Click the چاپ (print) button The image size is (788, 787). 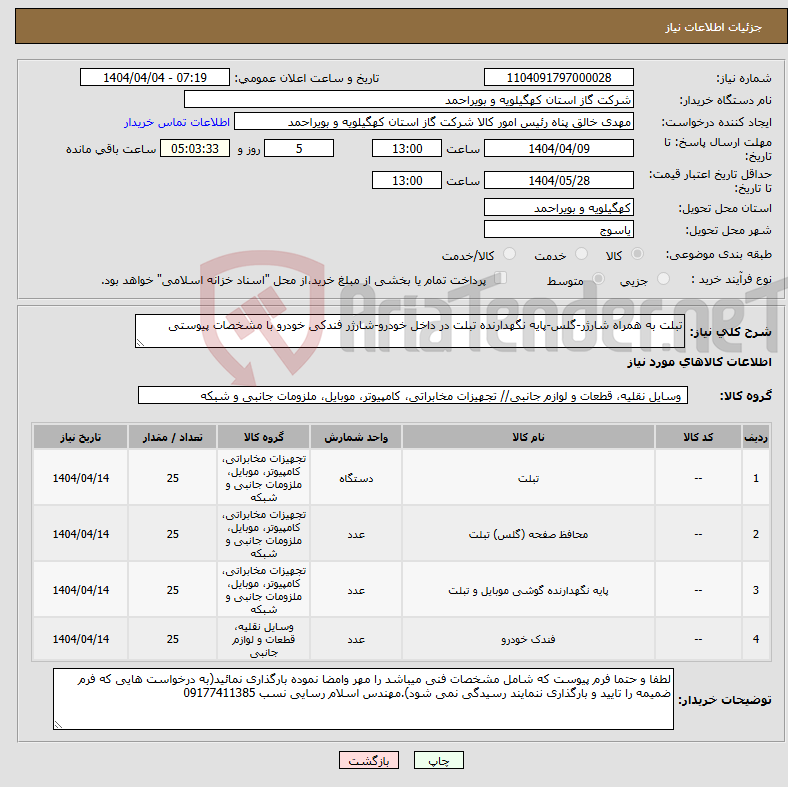pyautogui.click(x=438, y=760)
